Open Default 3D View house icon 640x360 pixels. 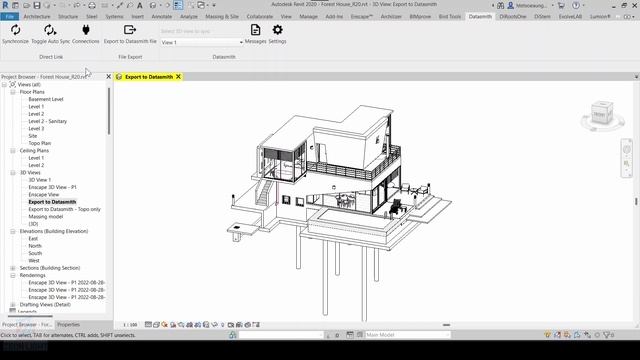[x=153, y=6]
